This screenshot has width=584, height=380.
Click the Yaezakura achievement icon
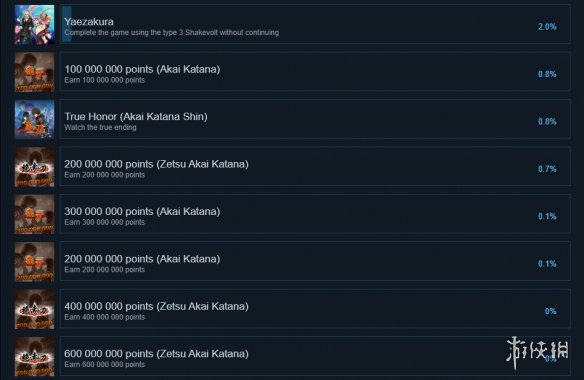coord(34,25)
